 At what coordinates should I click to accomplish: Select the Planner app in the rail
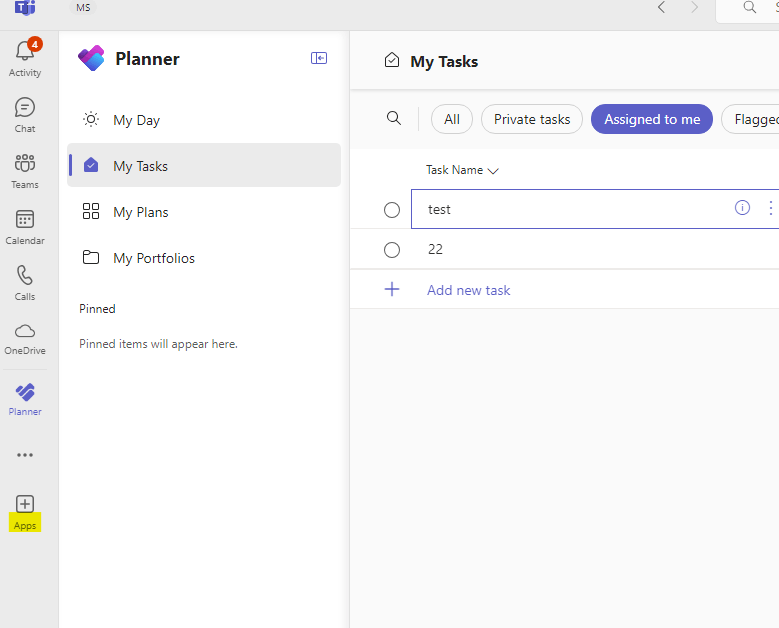pyautogui.click(x=25, y=392)
